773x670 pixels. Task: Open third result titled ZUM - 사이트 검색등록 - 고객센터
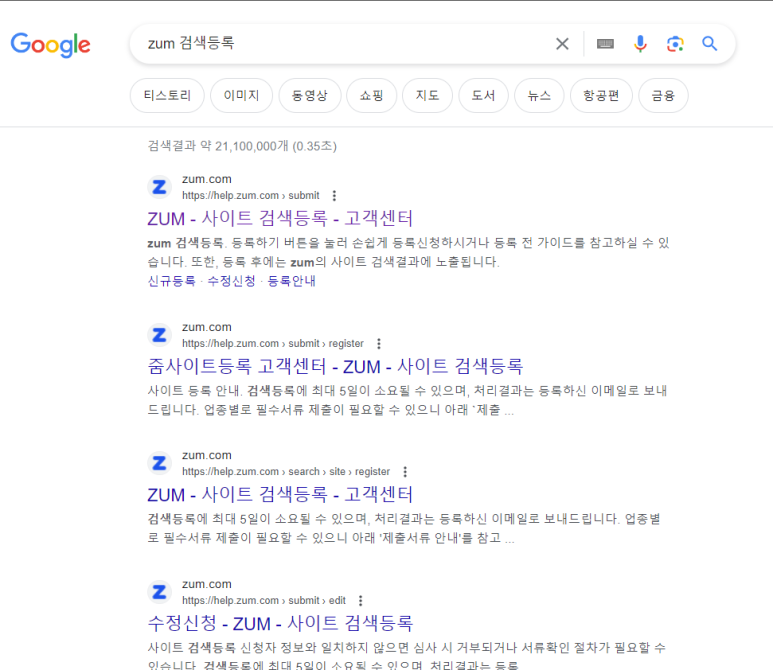[x=280, y=494]
